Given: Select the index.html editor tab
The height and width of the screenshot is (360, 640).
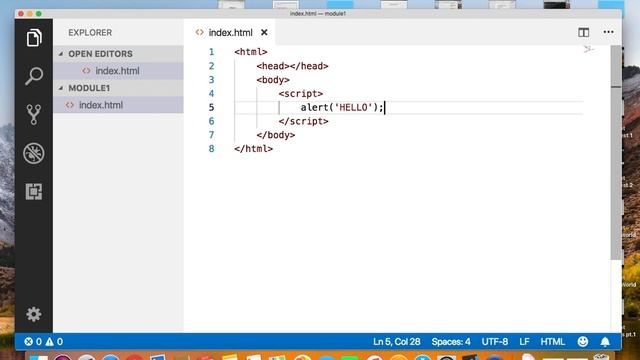Looking at the screenshot, I should [x=229, y=32].
